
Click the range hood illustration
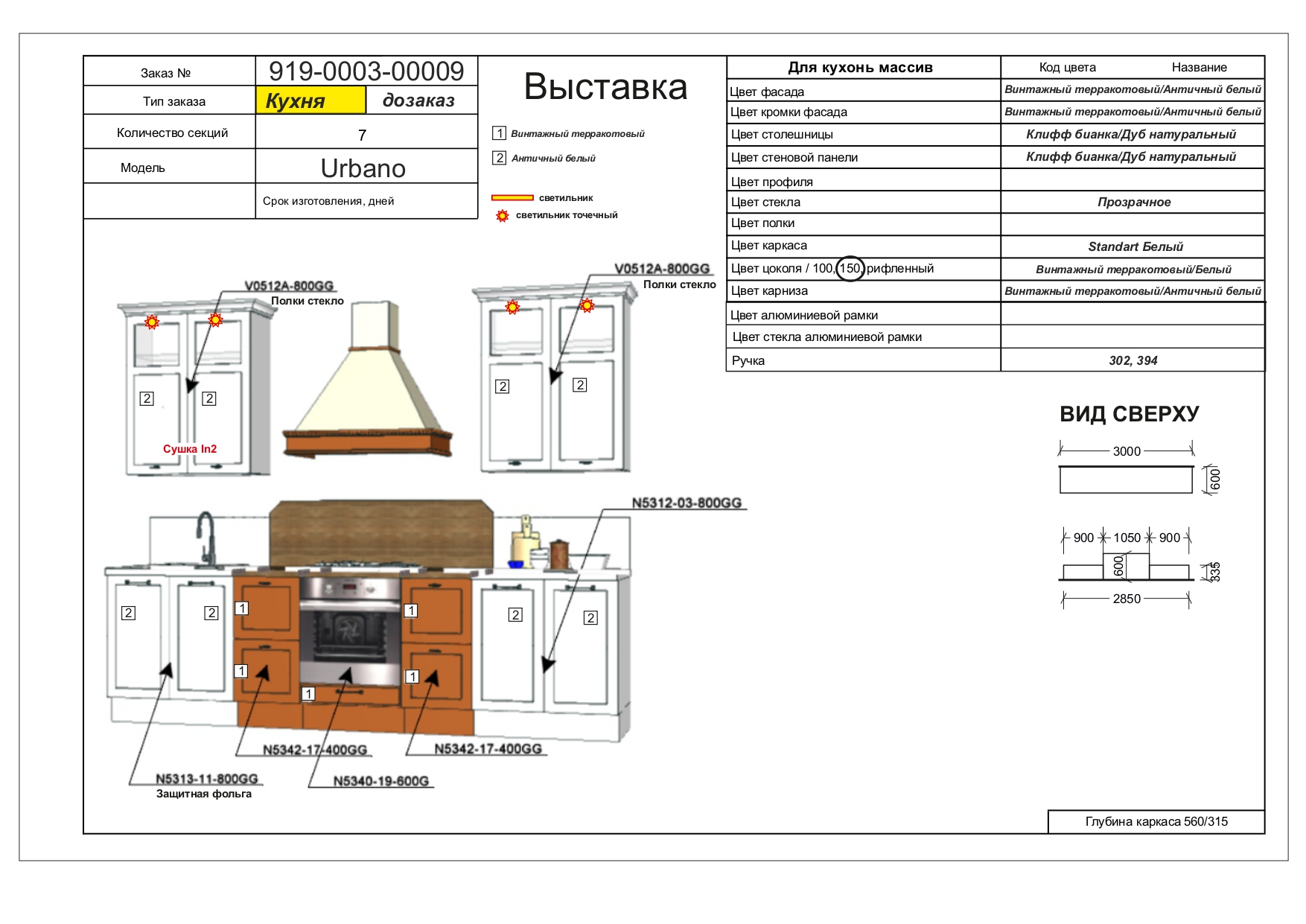[368, 387]
